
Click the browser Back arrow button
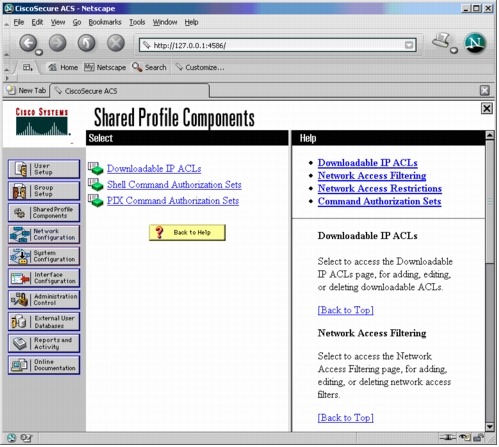tap(28, 43)
